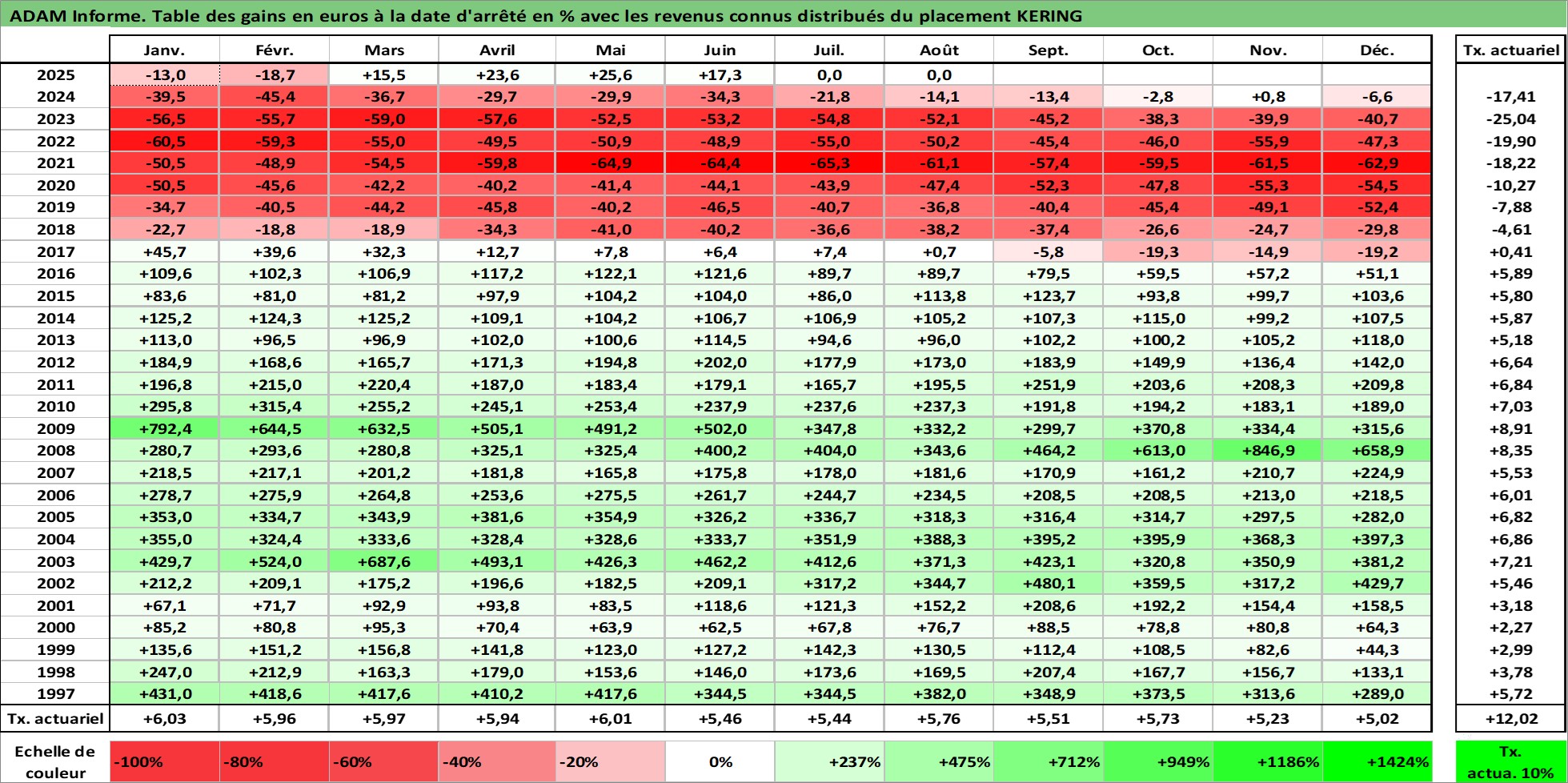Select the Mars column header
The image size is (1568, 783).
[383, 50]
